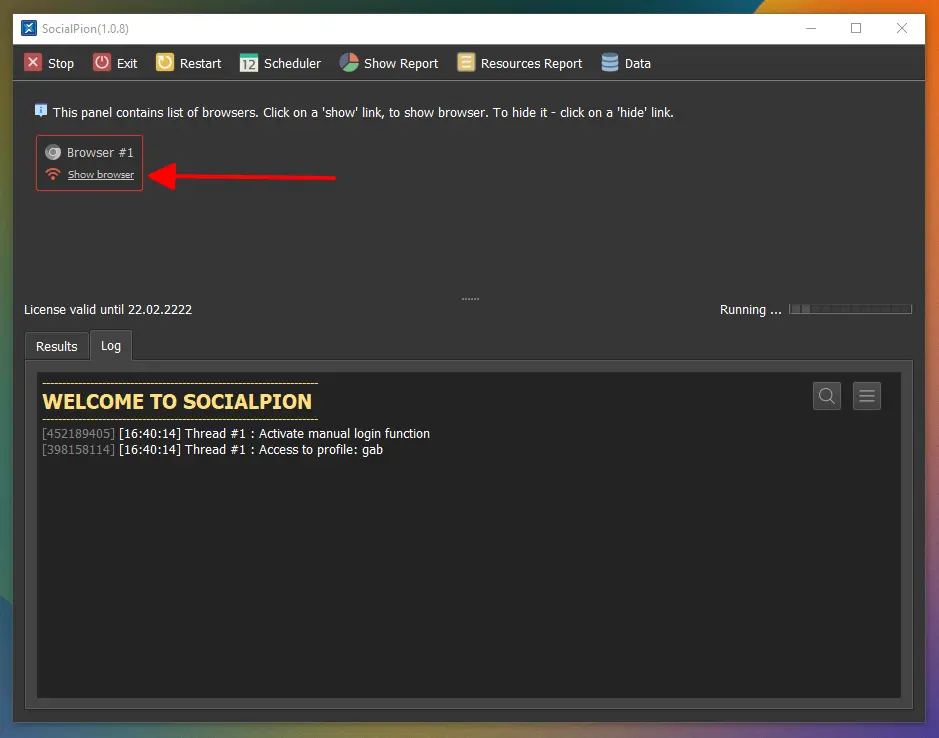Open Scheduler from the toolbar label
The width and height of the screenshot is (939, 738).
(x=292, y=63)
